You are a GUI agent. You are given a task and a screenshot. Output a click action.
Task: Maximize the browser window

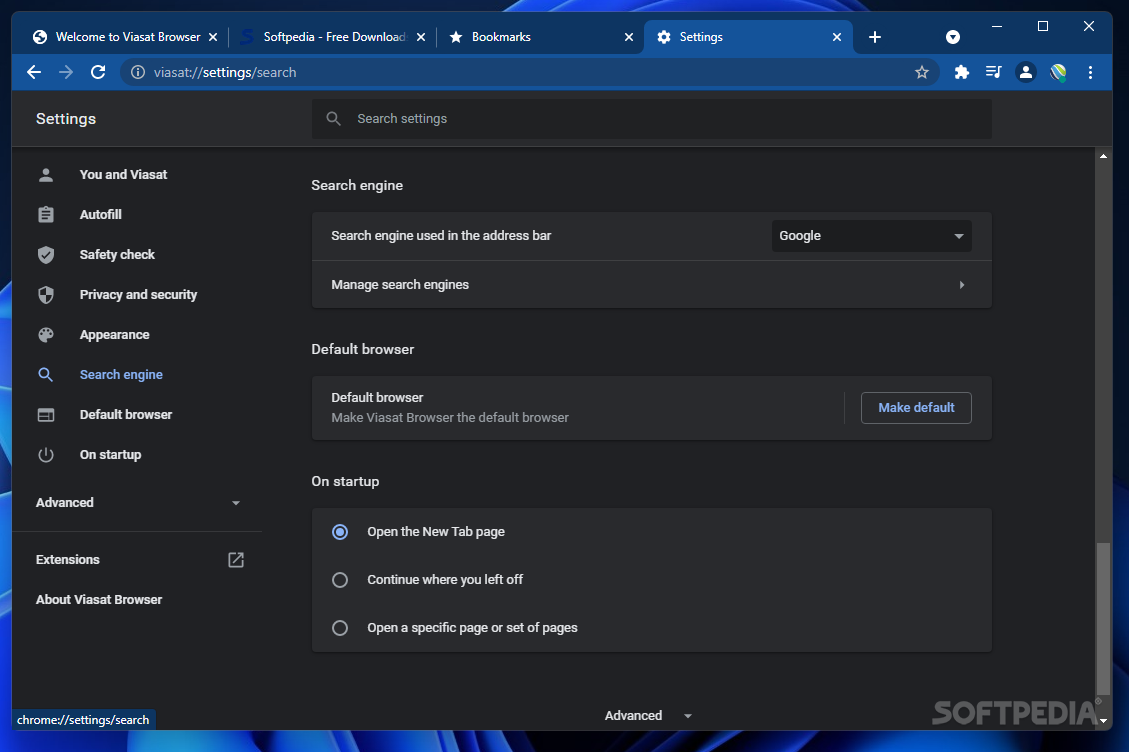[1043, 27]
